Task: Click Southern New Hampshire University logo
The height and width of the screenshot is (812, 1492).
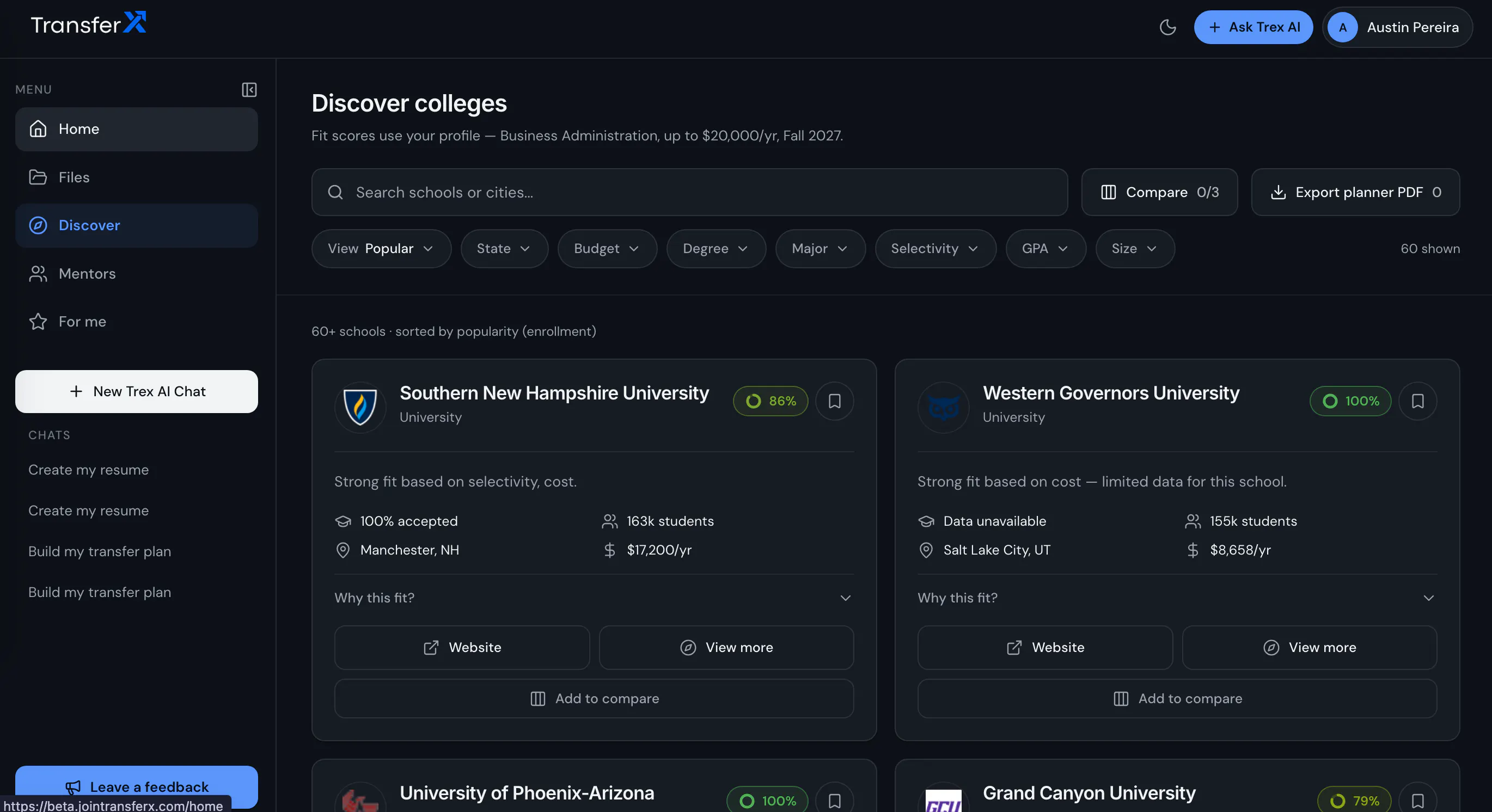Action: 360,407
